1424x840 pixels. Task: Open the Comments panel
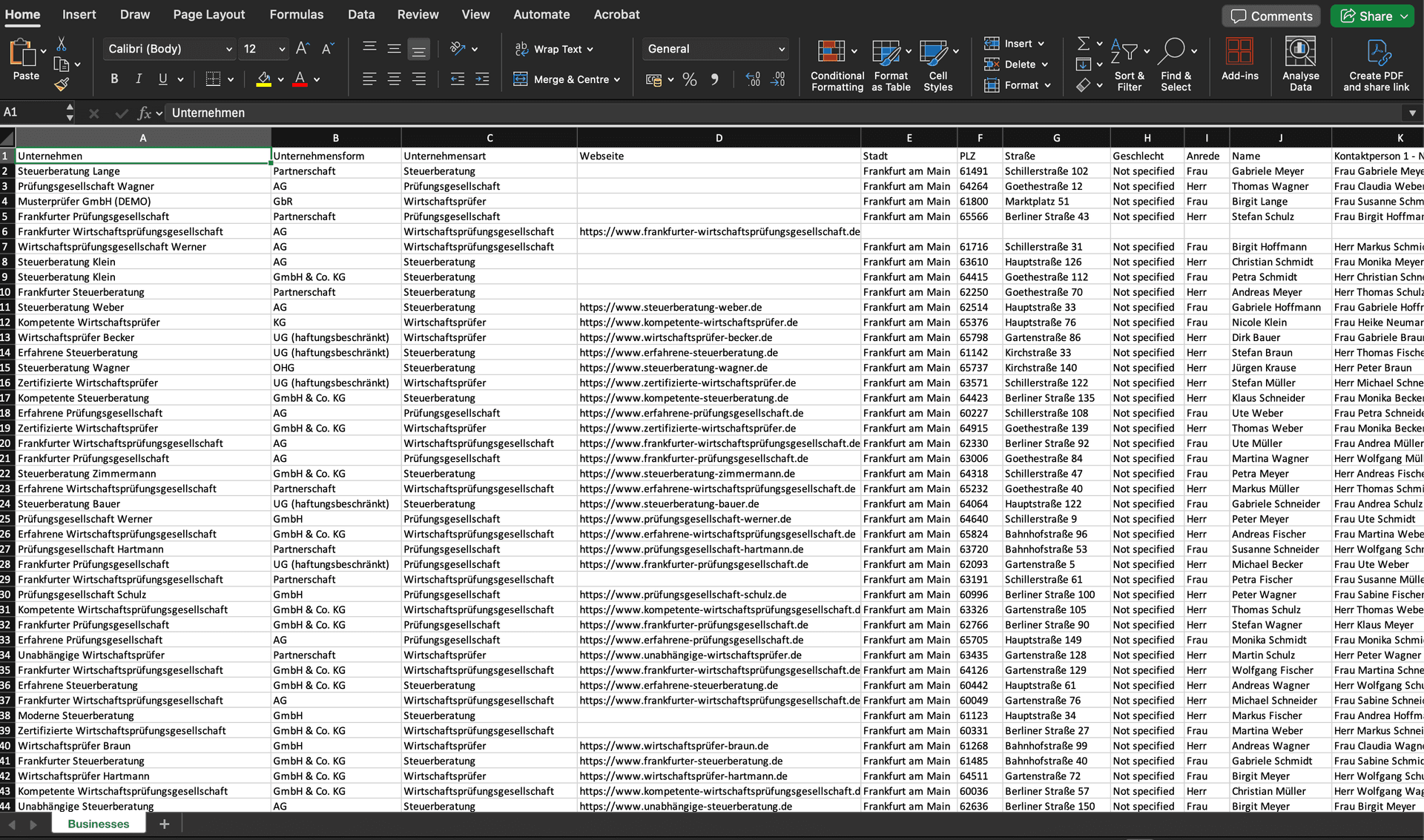[x=1271, y=16]
